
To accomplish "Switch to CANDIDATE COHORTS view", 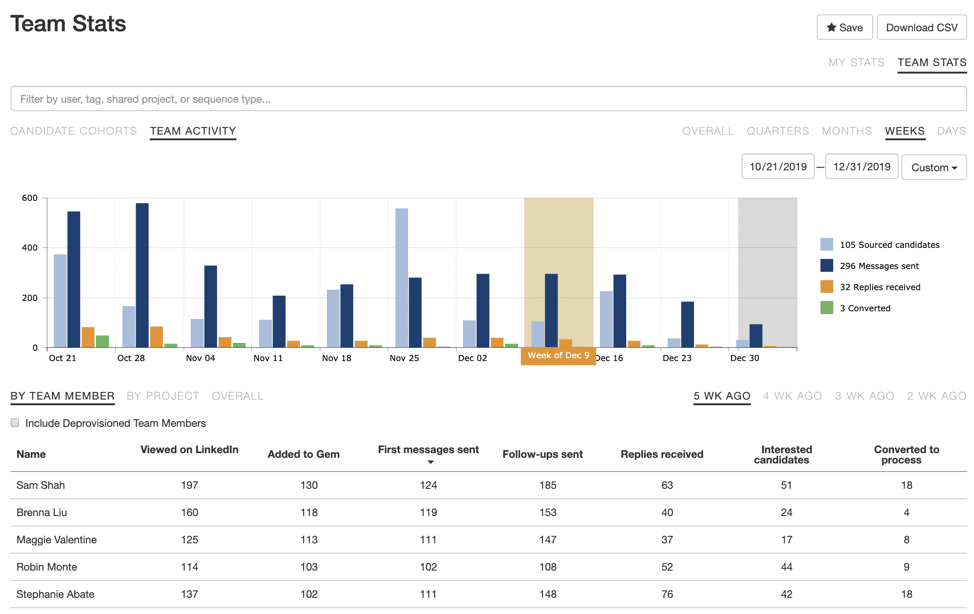I will [x=73, y=131].
